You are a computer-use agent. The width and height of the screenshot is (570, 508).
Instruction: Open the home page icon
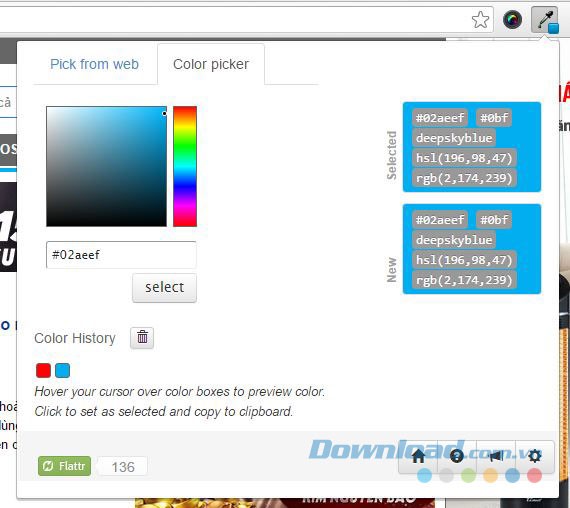tap(418, 456)
